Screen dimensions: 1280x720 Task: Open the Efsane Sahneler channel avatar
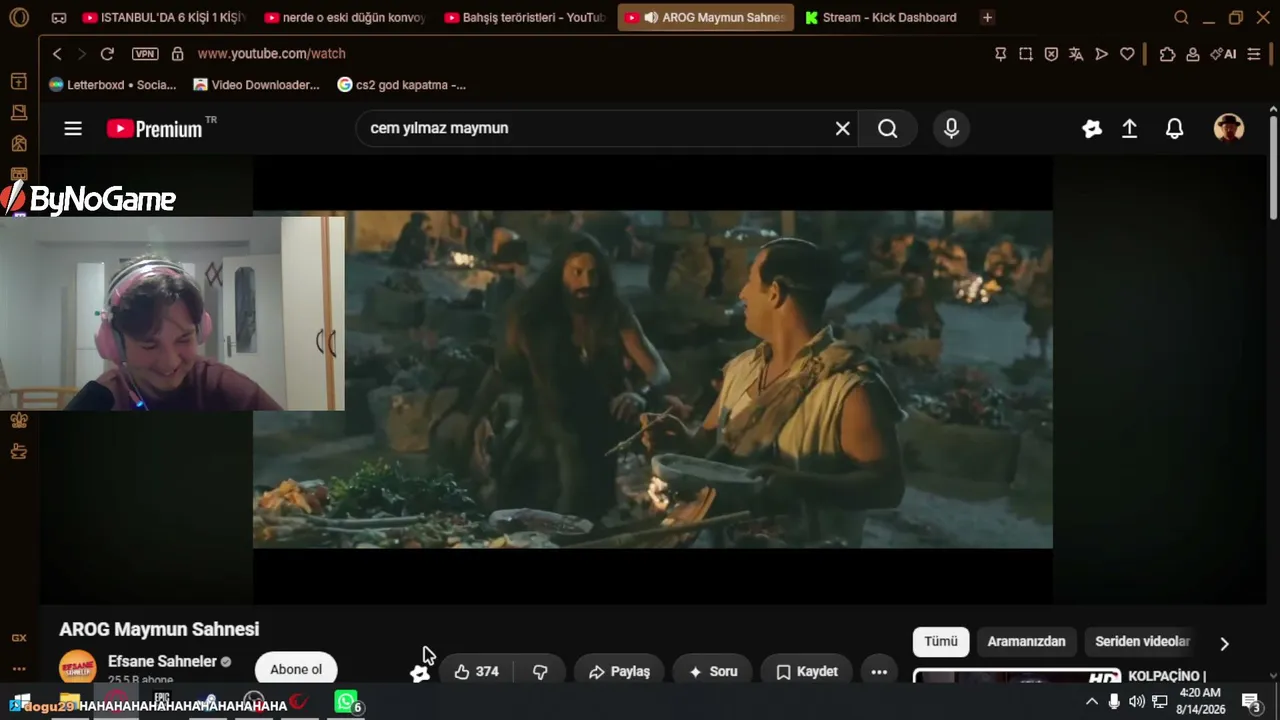77,669
